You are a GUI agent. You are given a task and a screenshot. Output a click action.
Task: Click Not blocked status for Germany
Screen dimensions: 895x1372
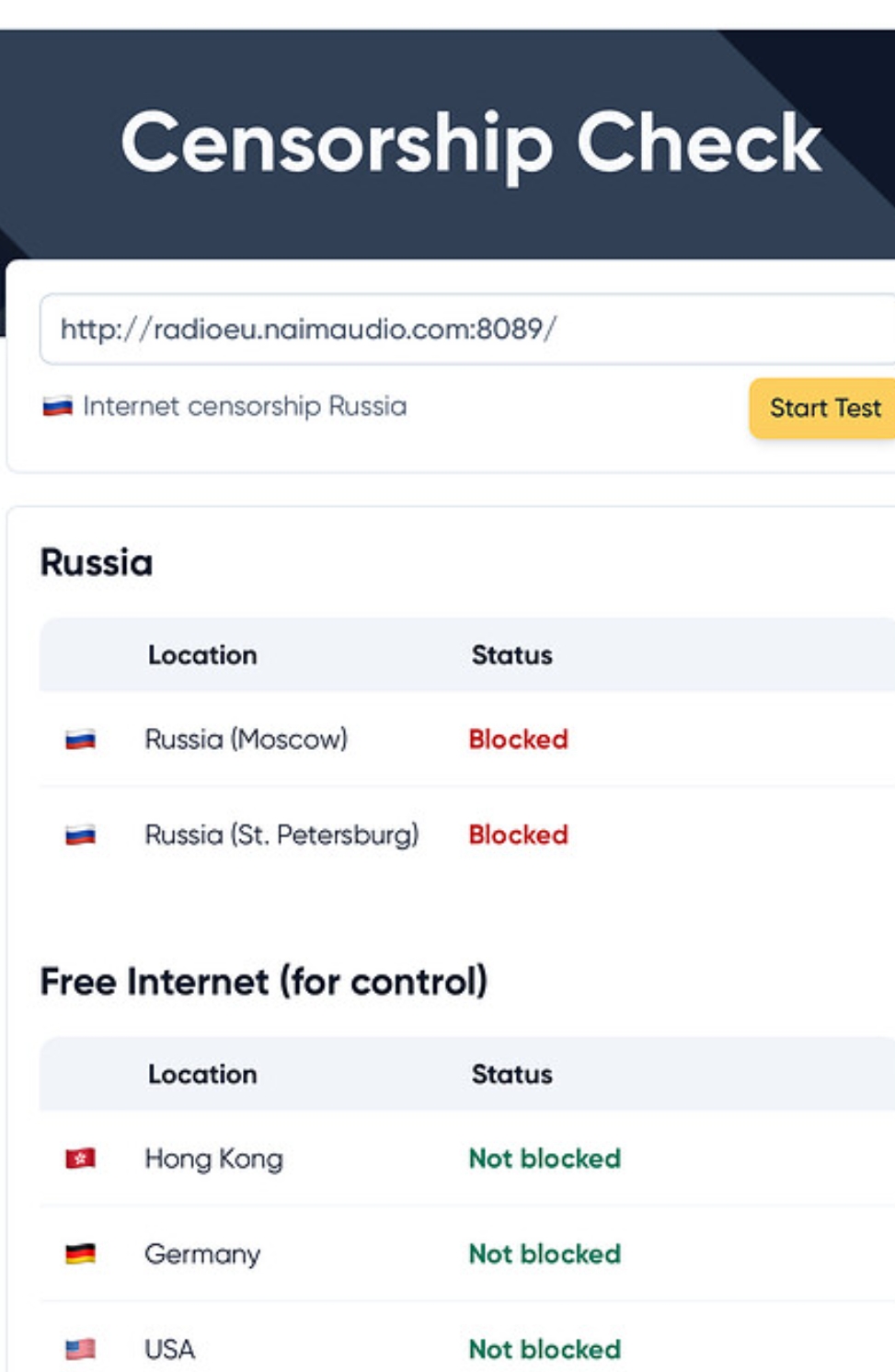(x=545, y=1253)
